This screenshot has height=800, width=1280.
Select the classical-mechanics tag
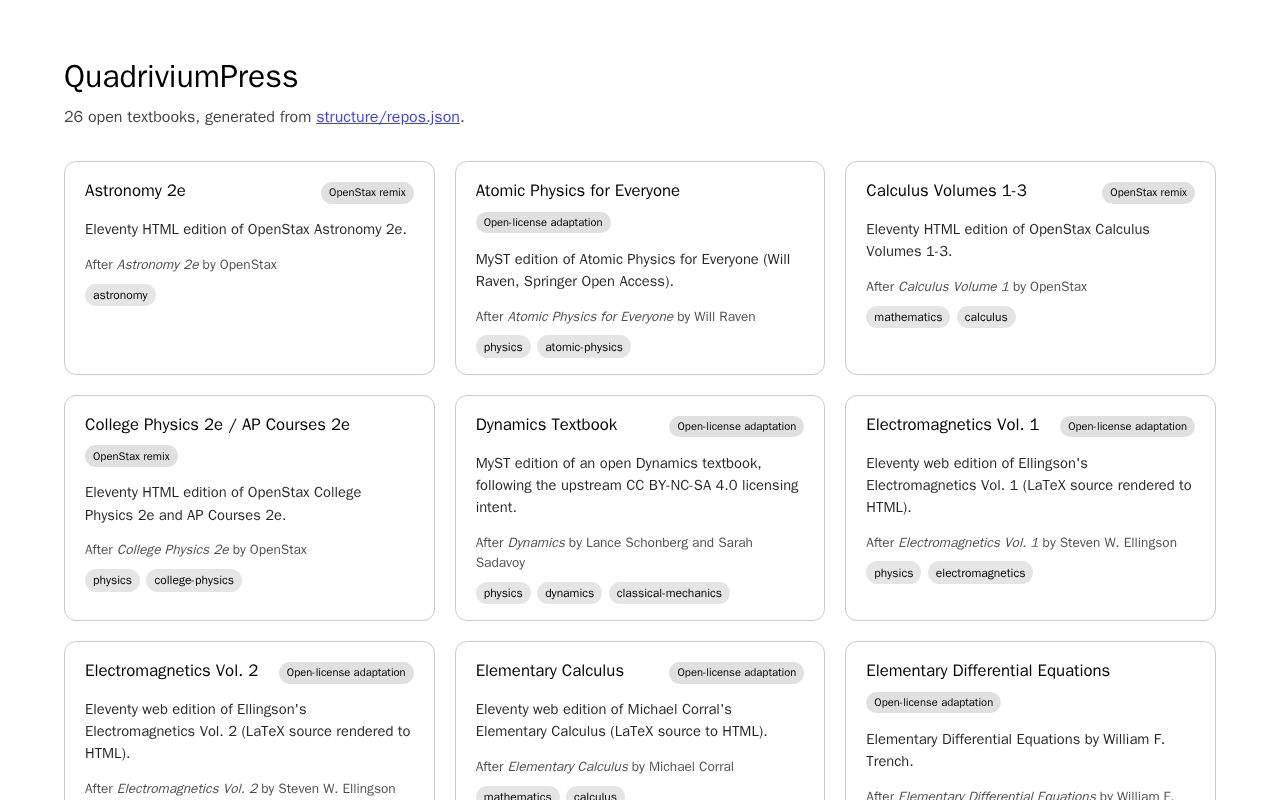coord(669,594)
